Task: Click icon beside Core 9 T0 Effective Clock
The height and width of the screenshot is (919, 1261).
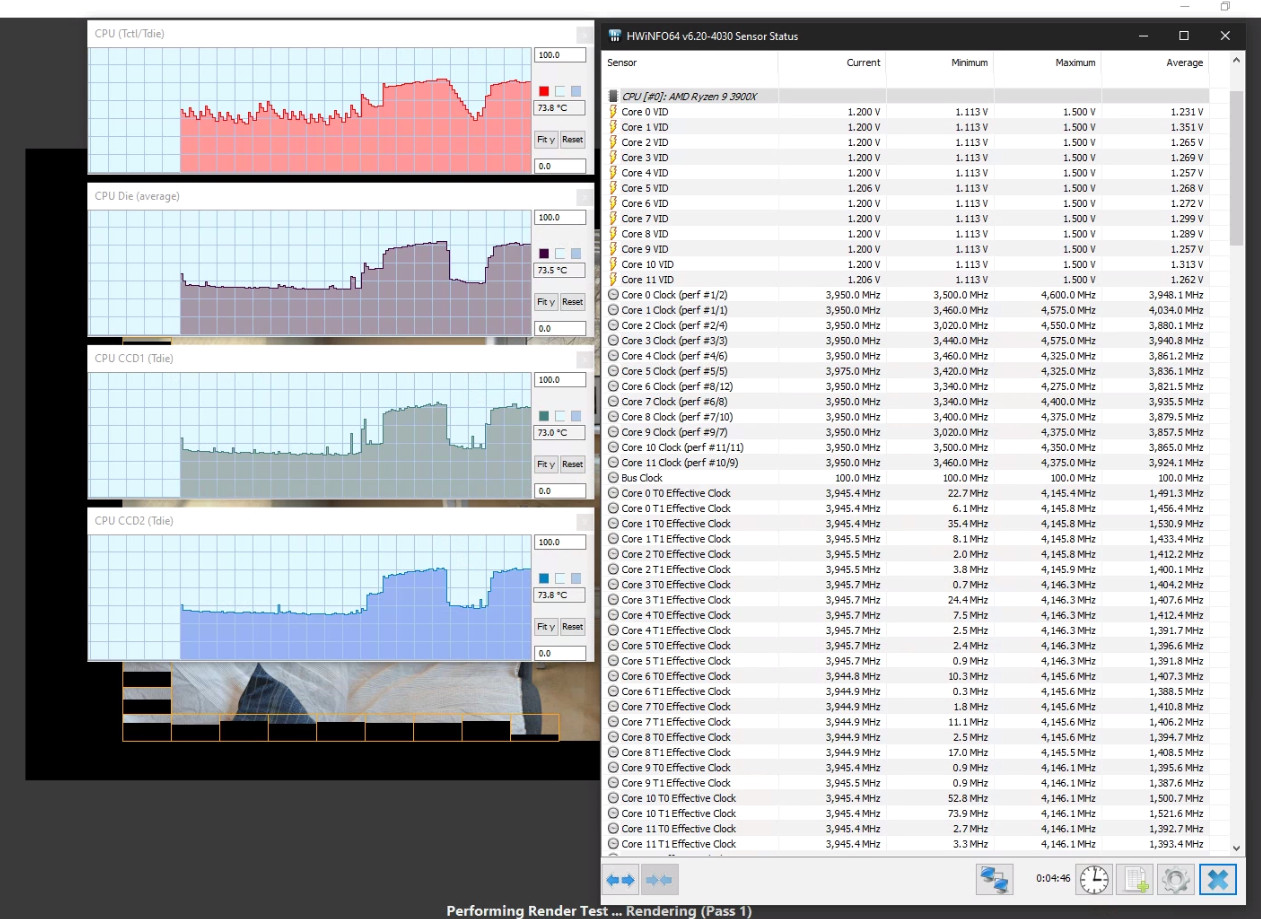Action: pyautogui.click(x=613, y=768)
